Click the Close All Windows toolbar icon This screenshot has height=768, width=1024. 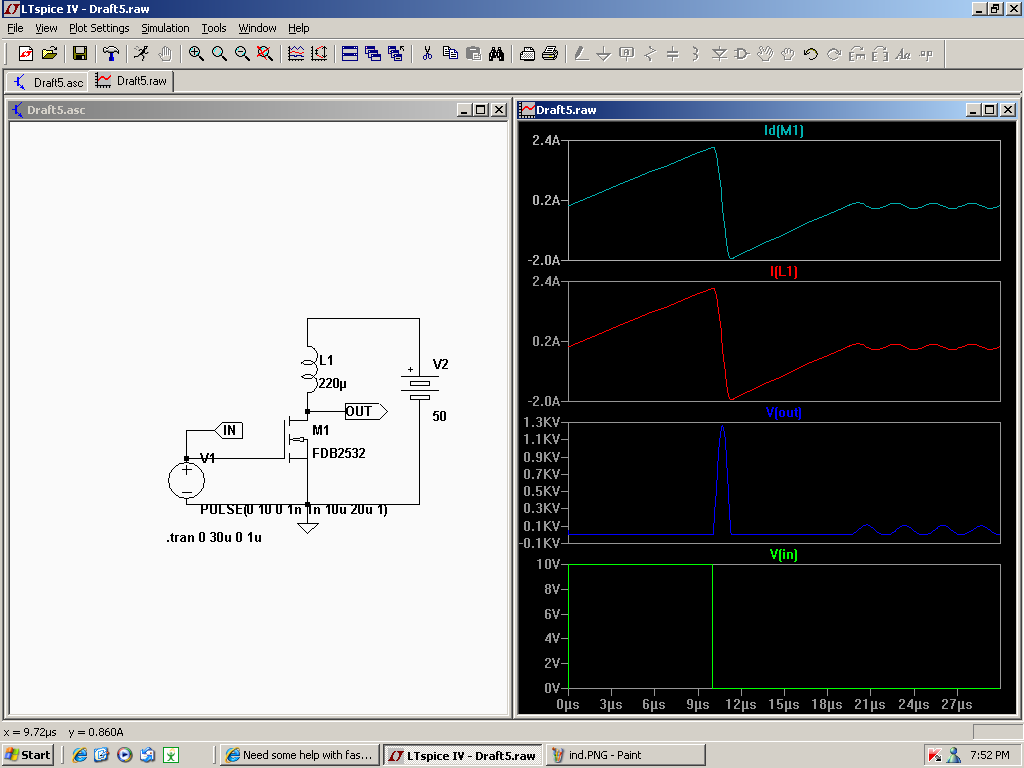click(396, 54)
